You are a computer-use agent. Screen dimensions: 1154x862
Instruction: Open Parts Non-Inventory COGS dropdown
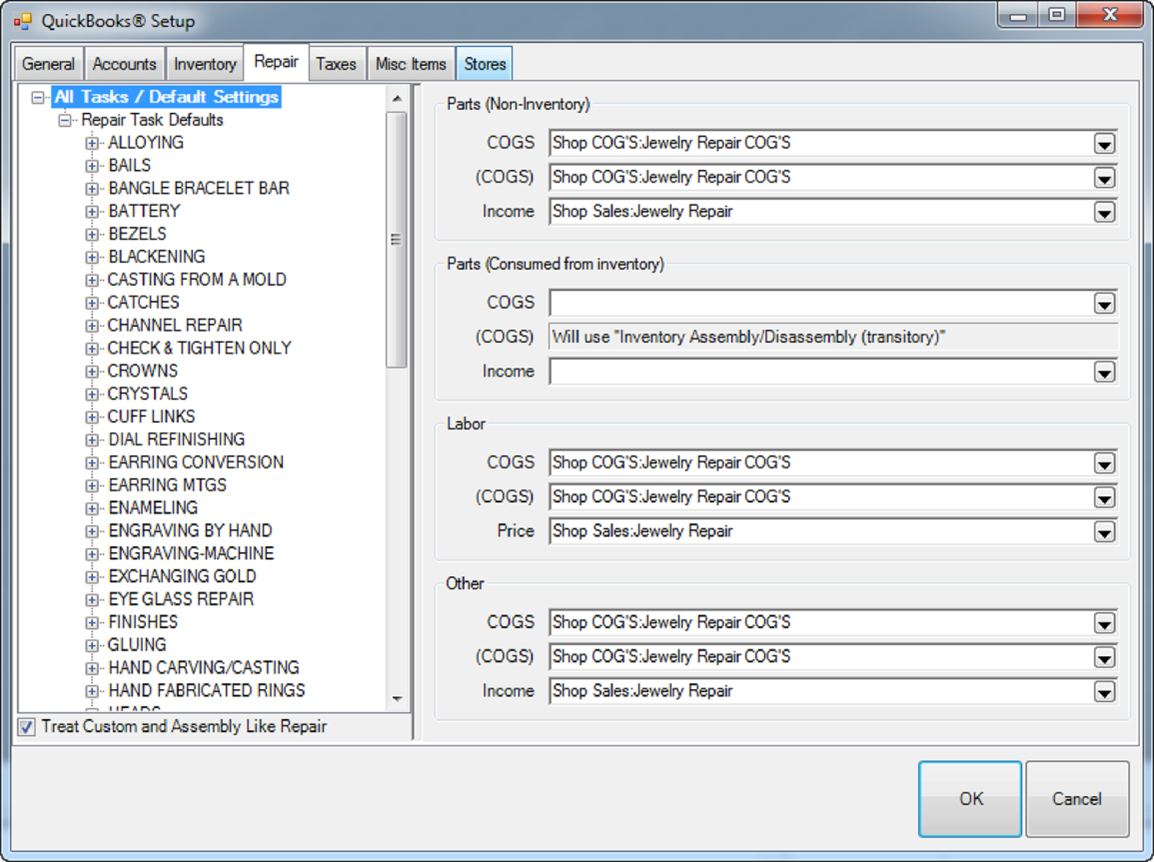(x=1104, y=144)
